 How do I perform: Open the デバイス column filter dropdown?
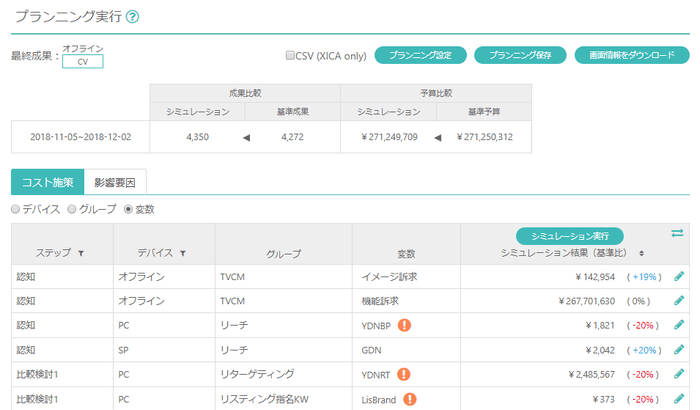[183, 254]
